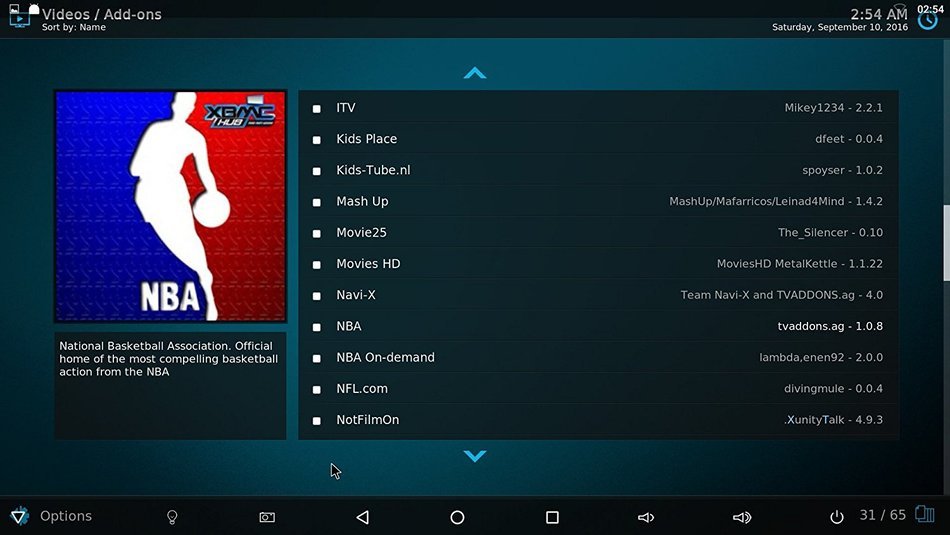The width and height of the screenshot is (950, 535).
Task: Click the power icon
Action: (837, 517)
